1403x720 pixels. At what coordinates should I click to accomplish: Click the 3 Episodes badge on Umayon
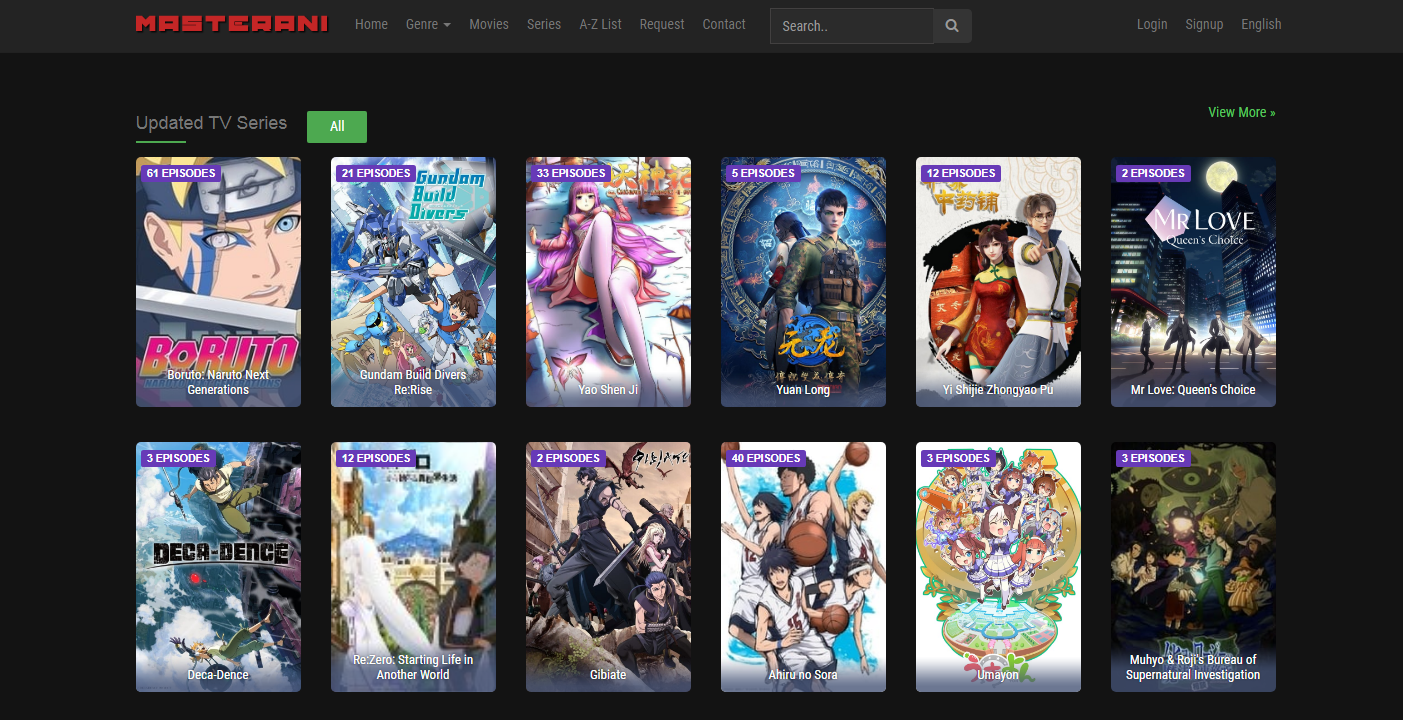click(958, 458)
